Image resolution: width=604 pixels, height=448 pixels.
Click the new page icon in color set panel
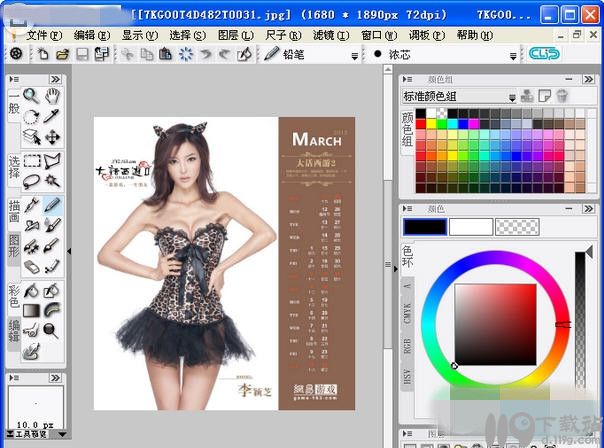tap(544, 96)
